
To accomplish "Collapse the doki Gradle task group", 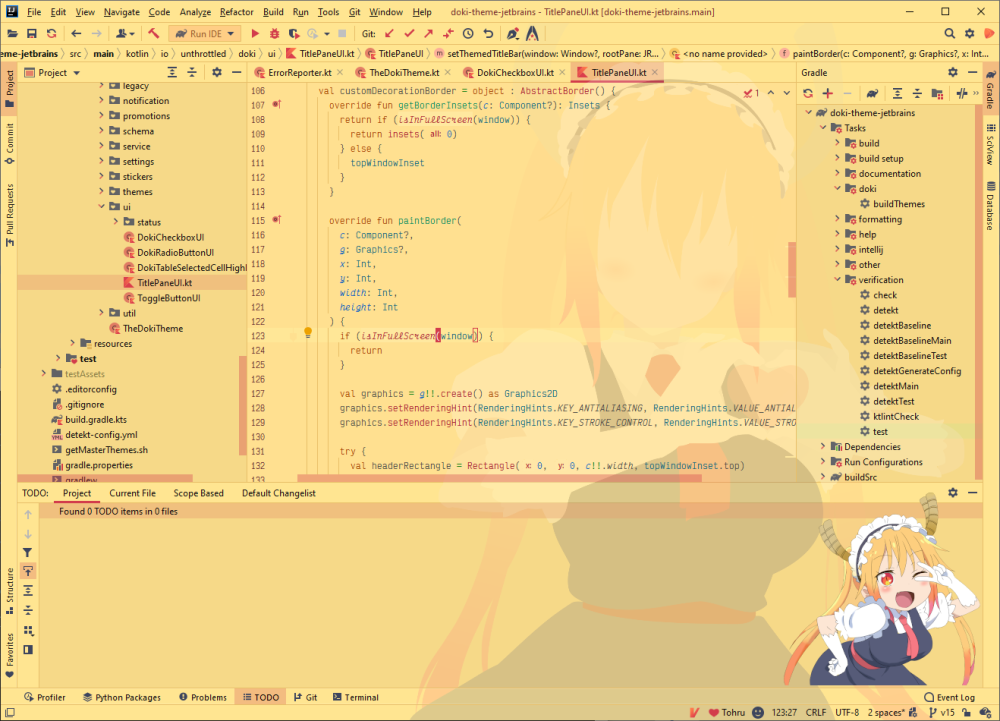I will 838,189.
